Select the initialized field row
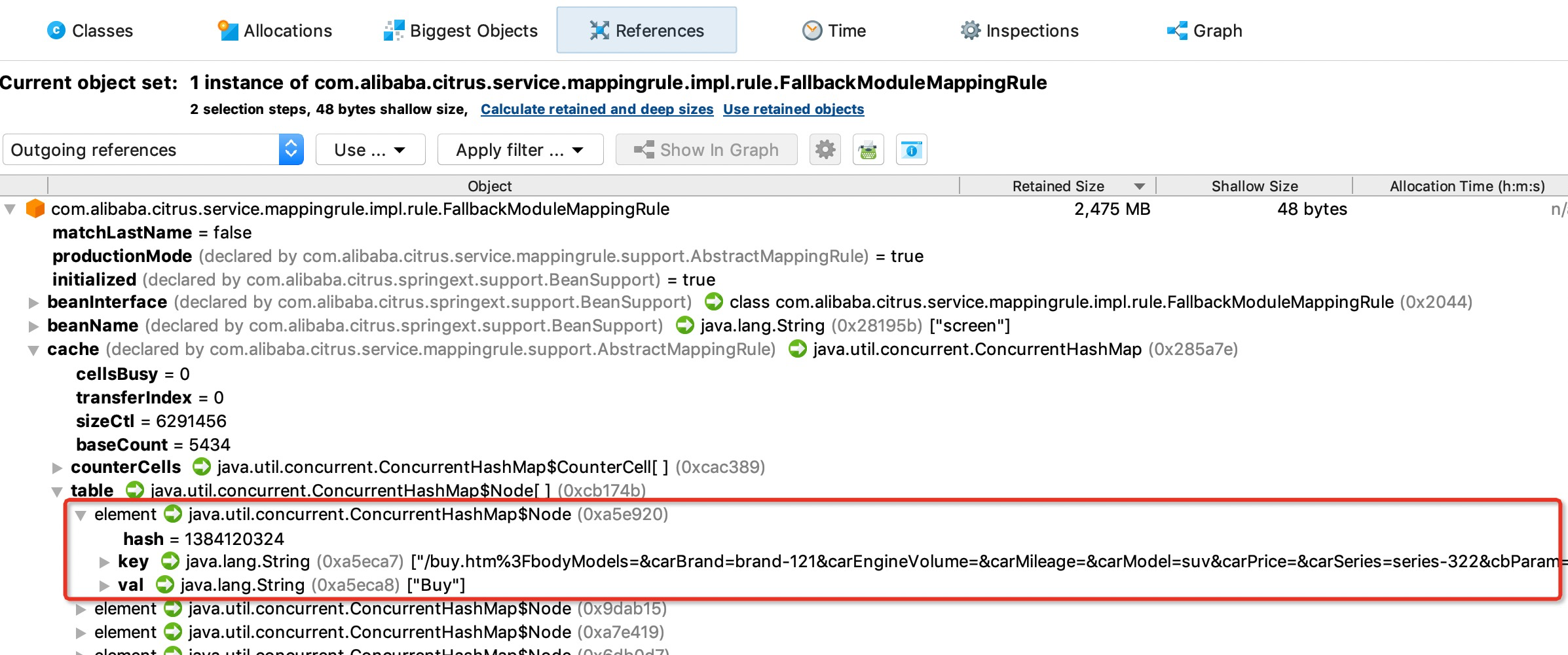Screen dimensions: 1568x655 [384, 280]
